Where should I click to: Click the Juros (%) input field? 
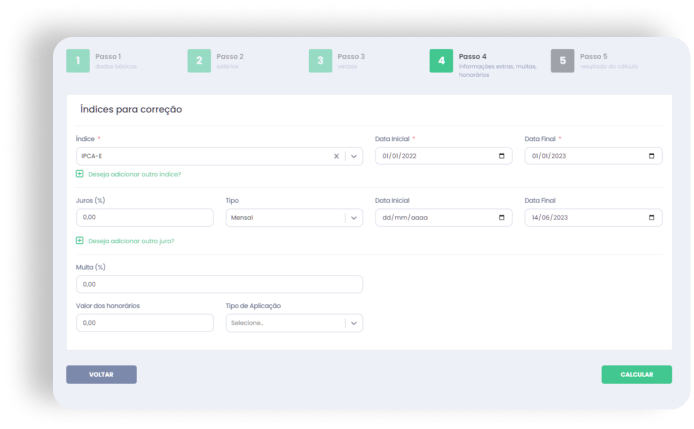(144, 218)
